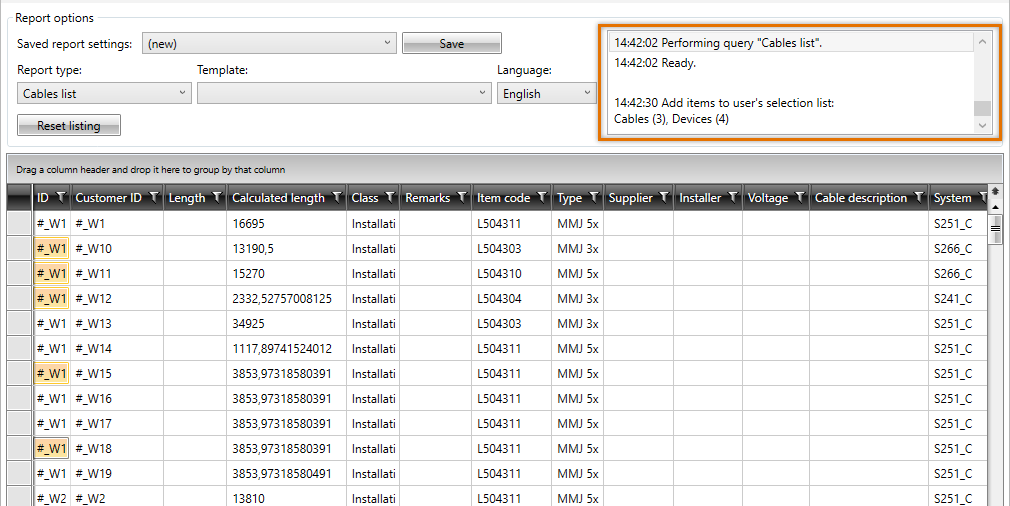The width and height of the screenshot is (1010, 506).
Task: Click filter icon in Length column
Action: coord(217,198)
